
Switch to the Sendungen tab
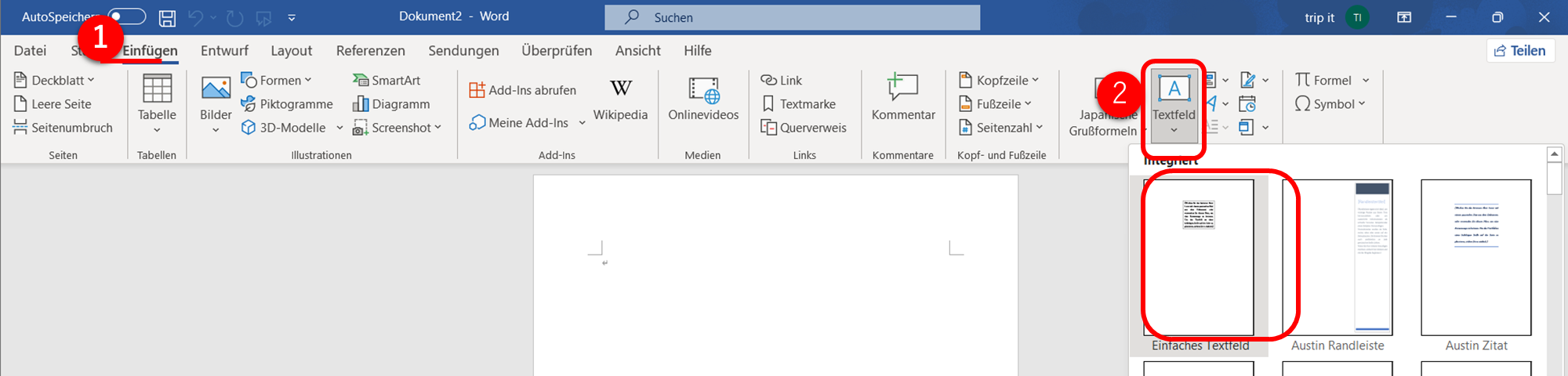pos(463,51)
